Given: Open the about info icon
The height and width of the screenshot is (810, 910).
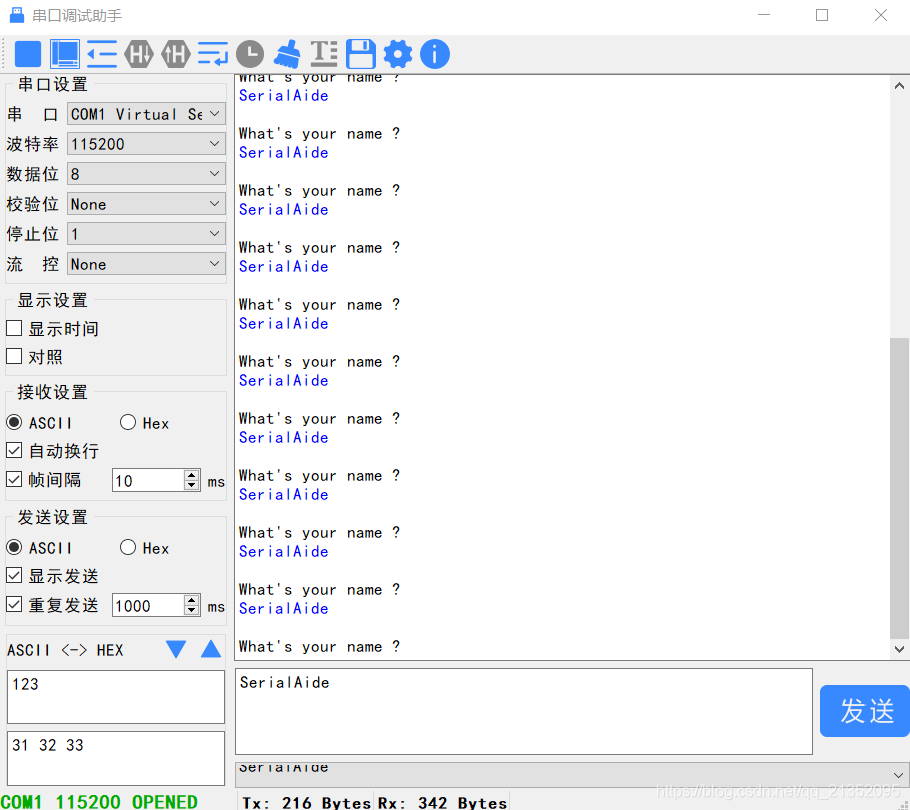Looking at the screenshot, I should (435, 55).
